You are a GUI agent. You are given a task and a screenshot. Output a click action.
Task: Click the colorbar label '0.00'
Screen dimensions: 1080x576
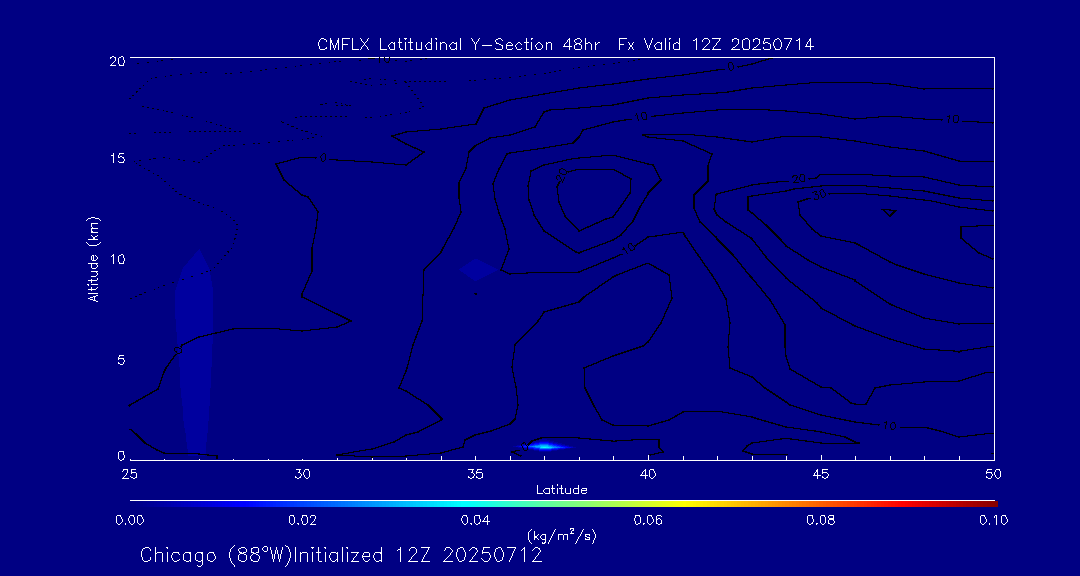point(129,520)
